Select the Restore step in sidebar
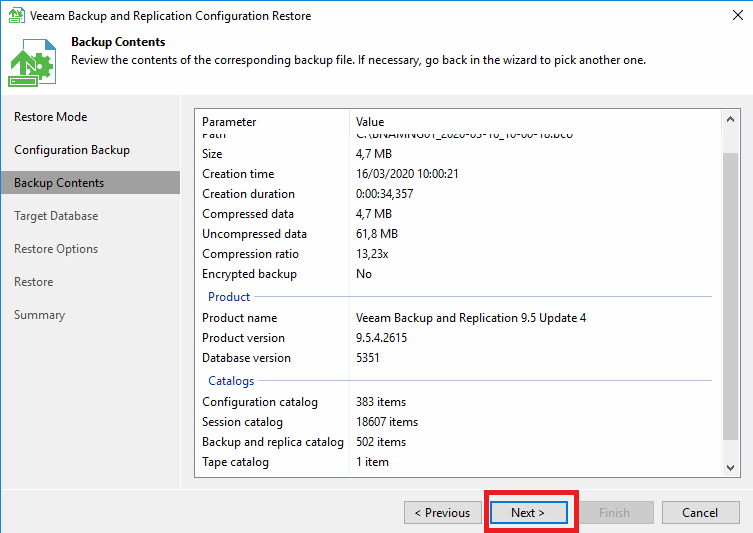 point(34,282)
